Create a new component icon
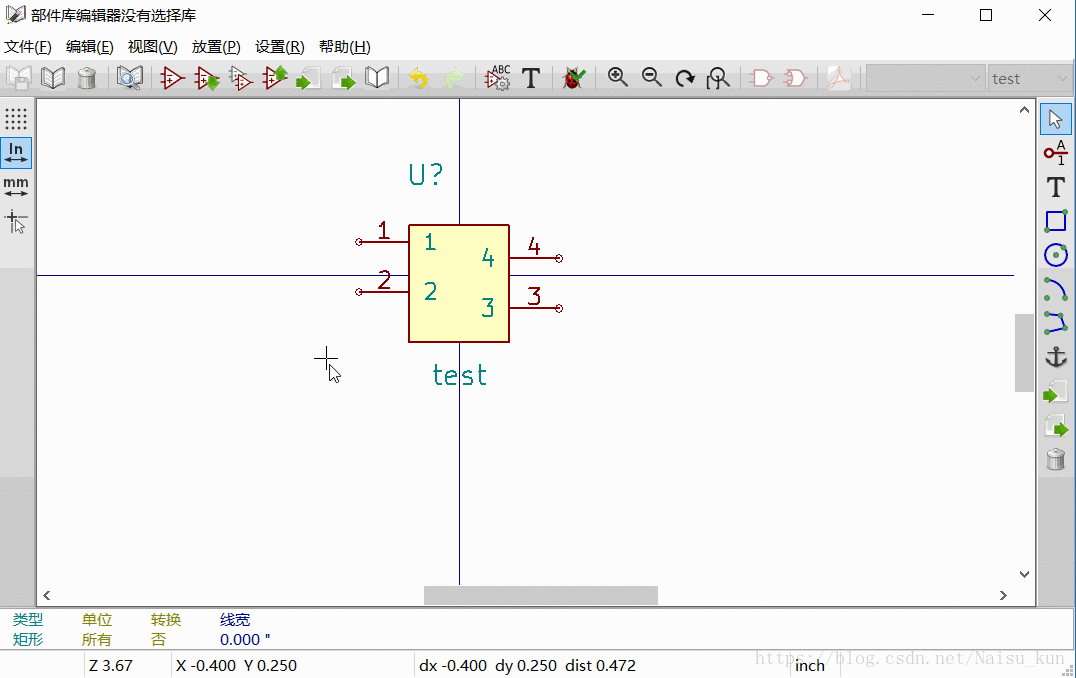1076x678 pixels. tap(172, 78)
